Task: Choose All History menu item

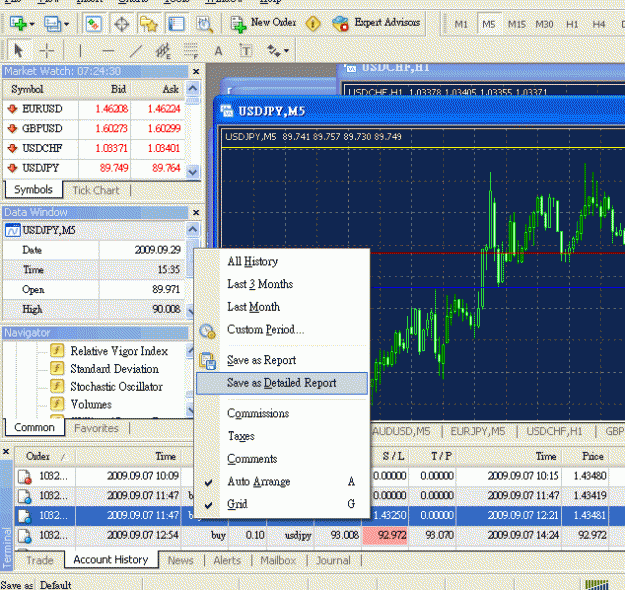Action: coord(282,262)
